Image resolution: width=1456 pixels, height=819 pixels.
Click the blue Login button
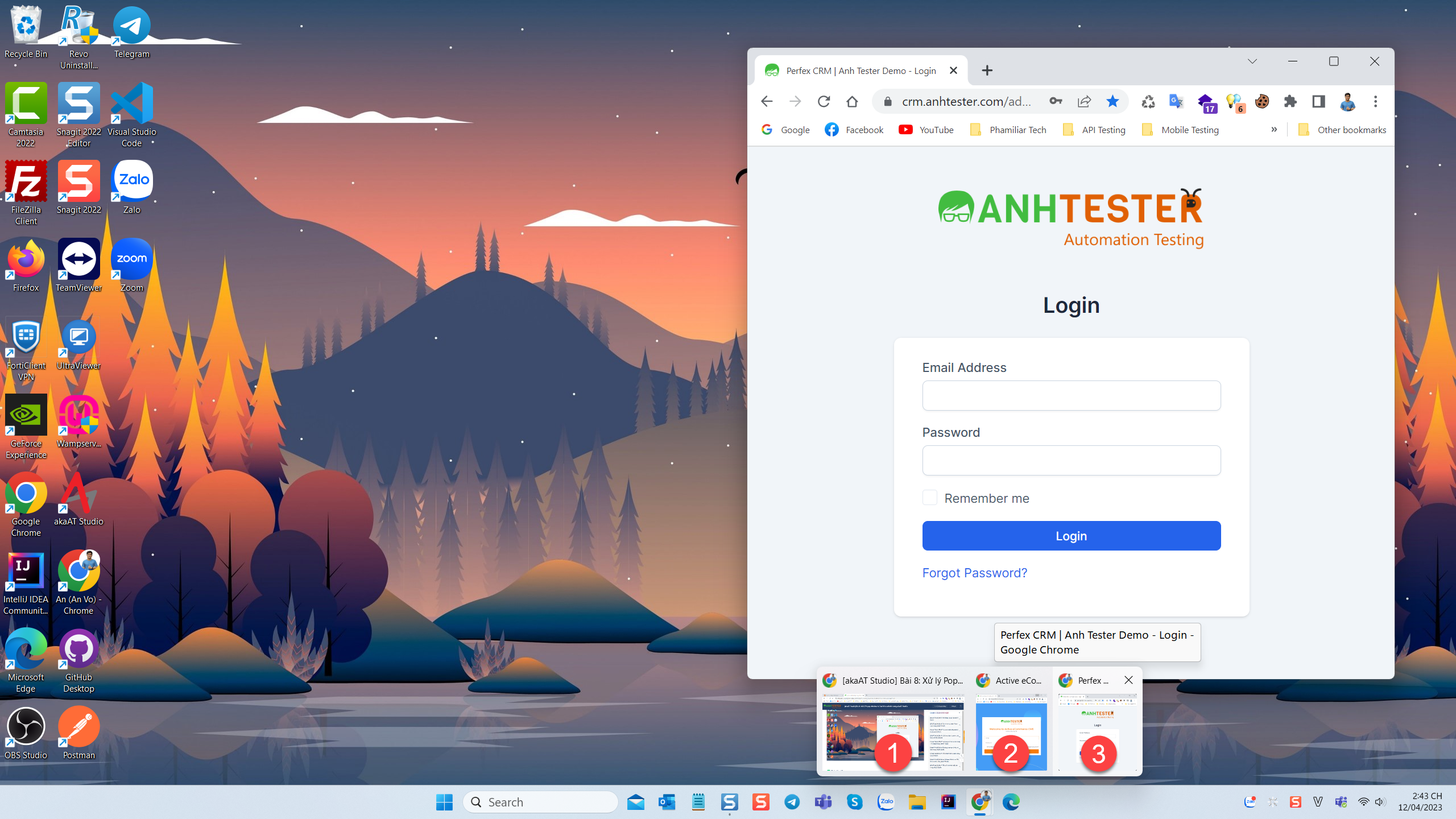[x=1072, y=536]
